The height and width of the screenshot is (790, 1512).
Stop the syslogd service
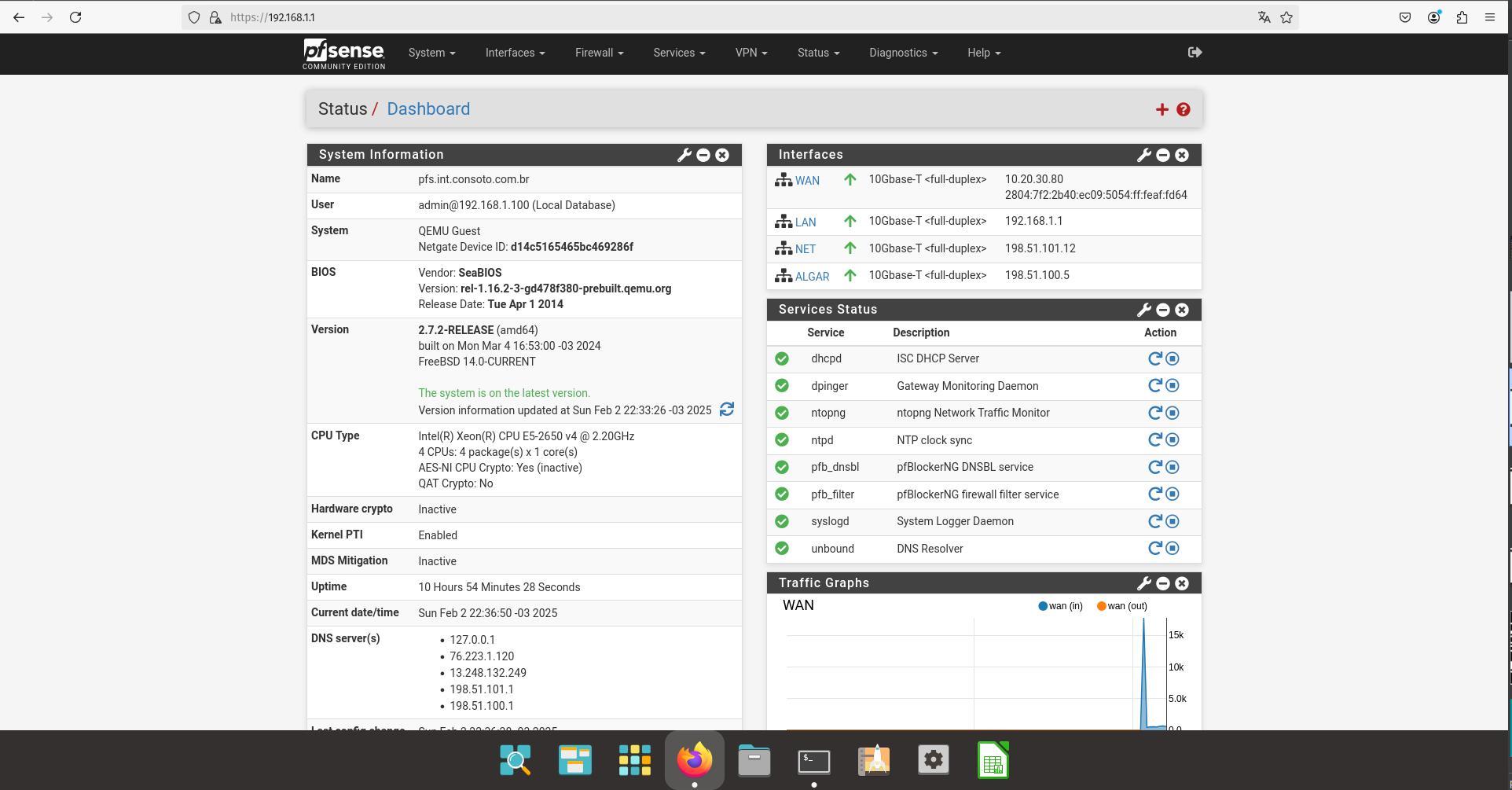pos(1172,521)
